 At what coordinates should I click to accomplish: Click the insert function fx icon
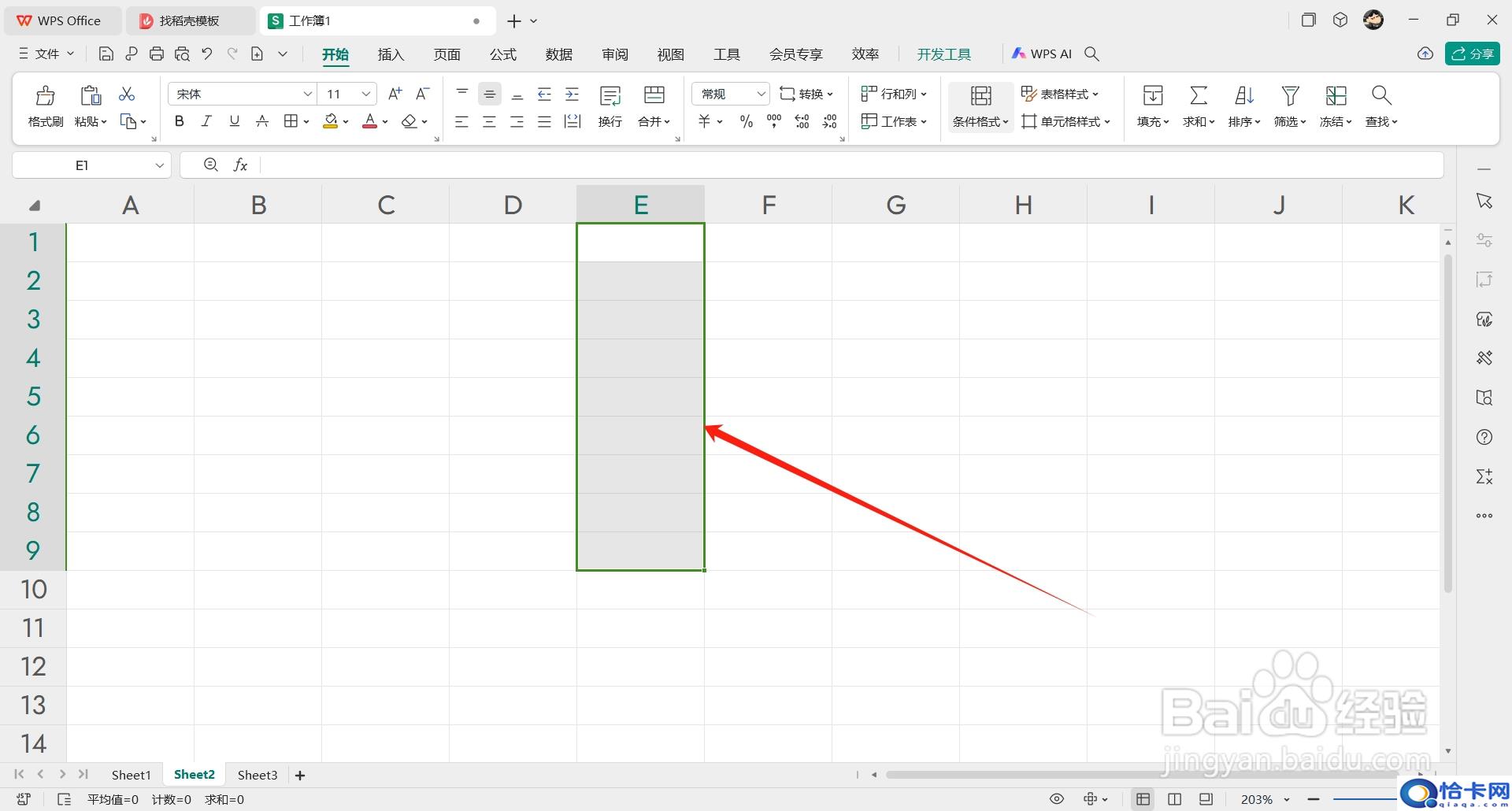pos(241,165)
